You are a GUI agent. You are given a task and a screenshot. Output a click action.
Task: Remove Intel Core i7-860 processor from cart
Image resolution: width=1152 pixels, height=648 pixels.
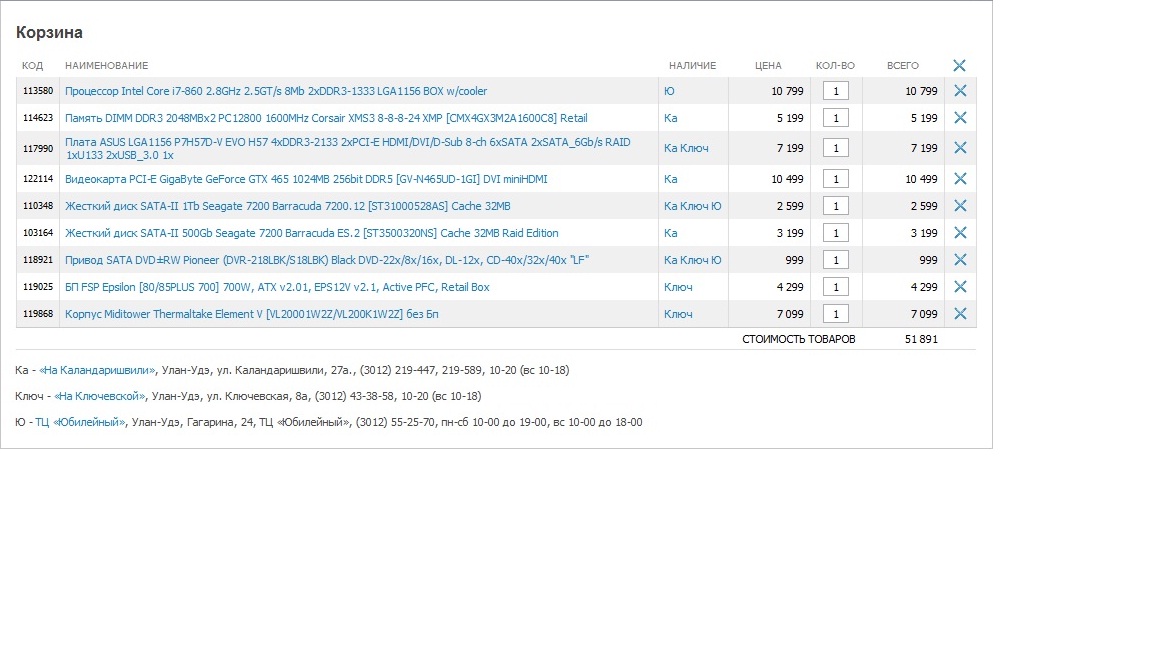point(960,91)
